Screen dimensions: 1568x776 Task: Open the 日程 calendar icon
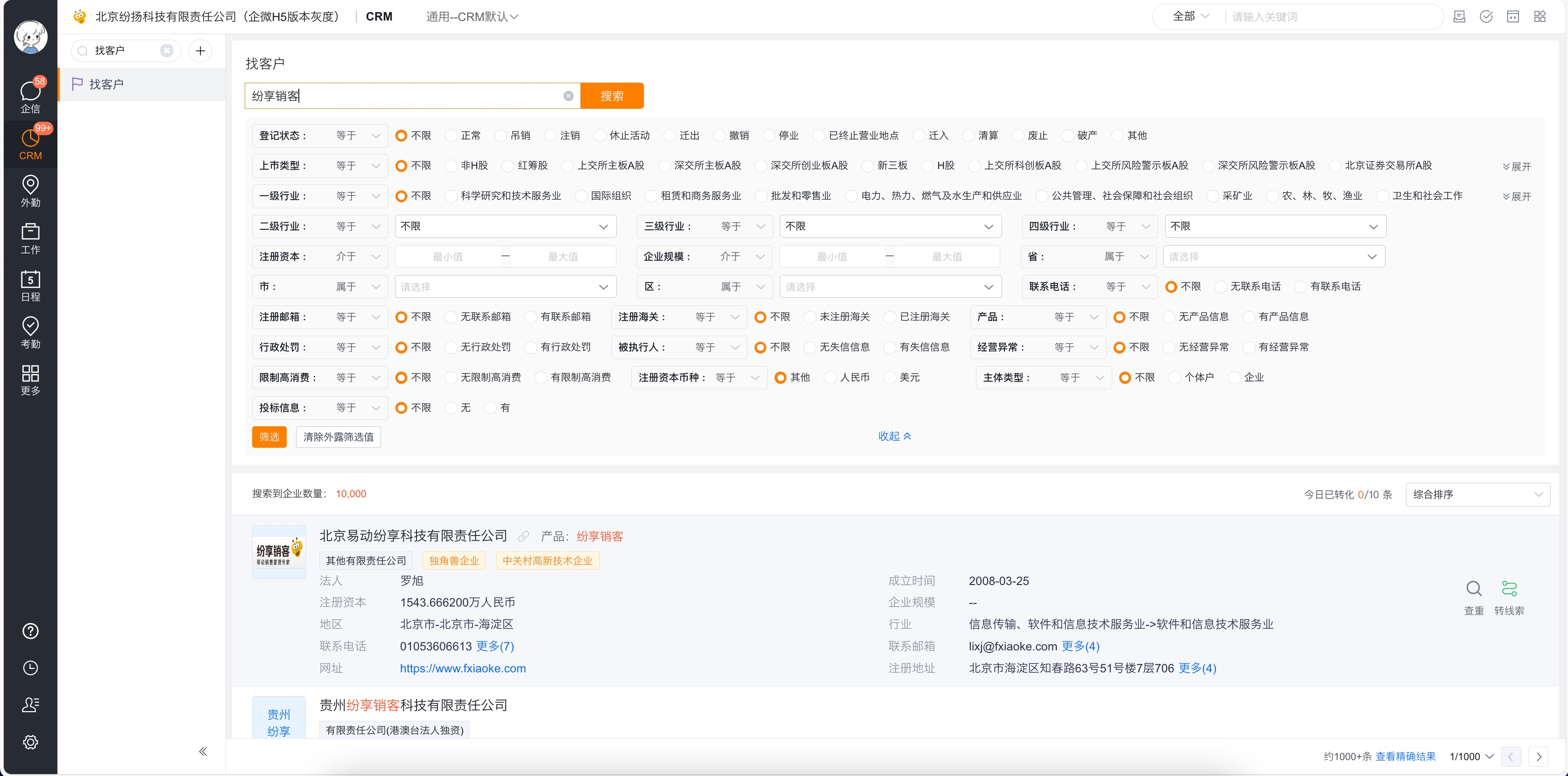30,286
